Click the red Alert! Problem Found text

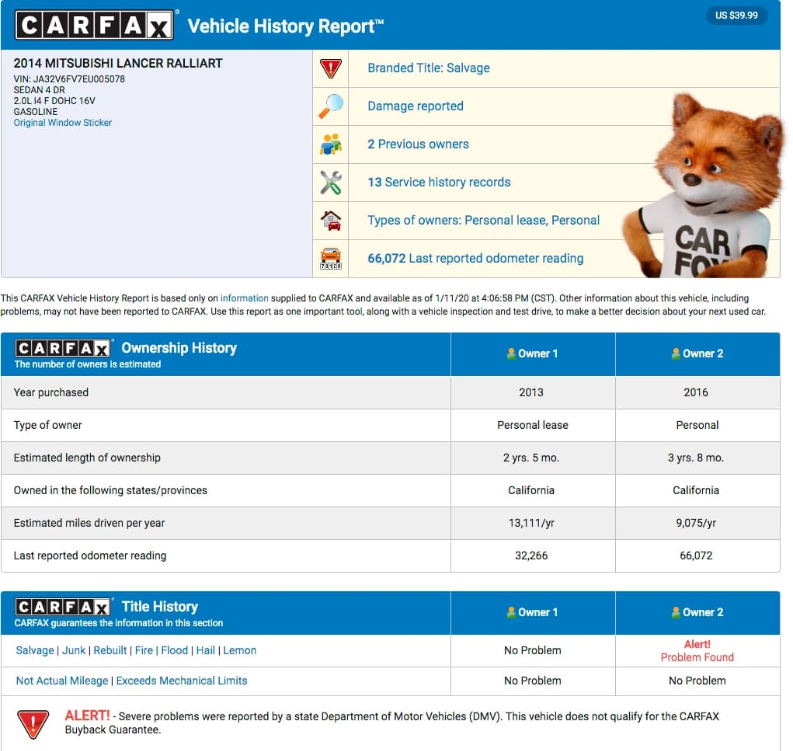(697, 650)
